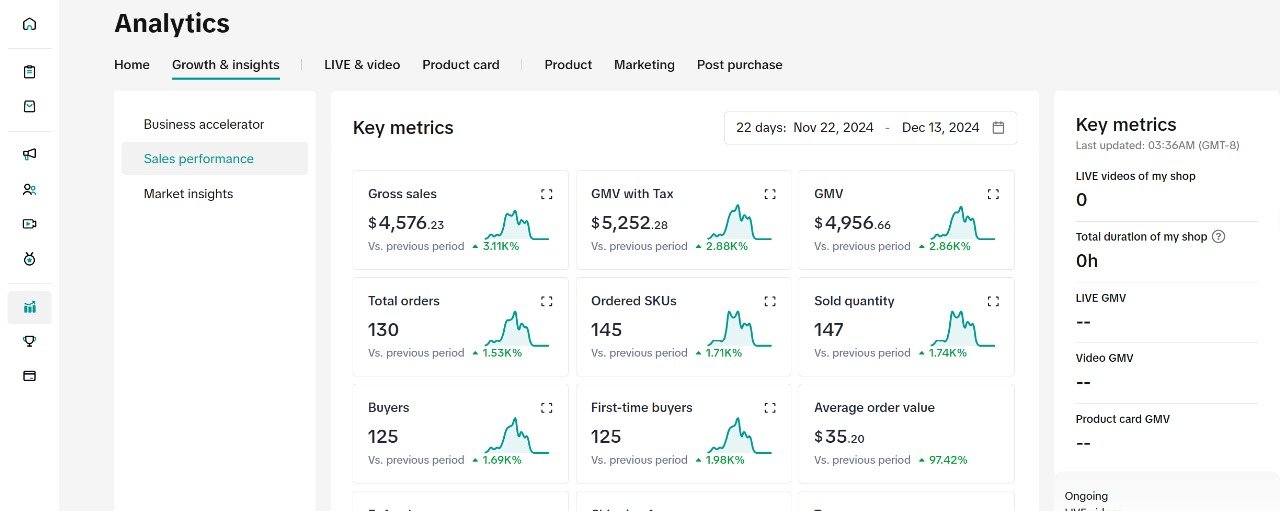Click the Ongoing label in bottom panel
Viewport: 1280px width, 511px height.
click(x=1086, y=496)
